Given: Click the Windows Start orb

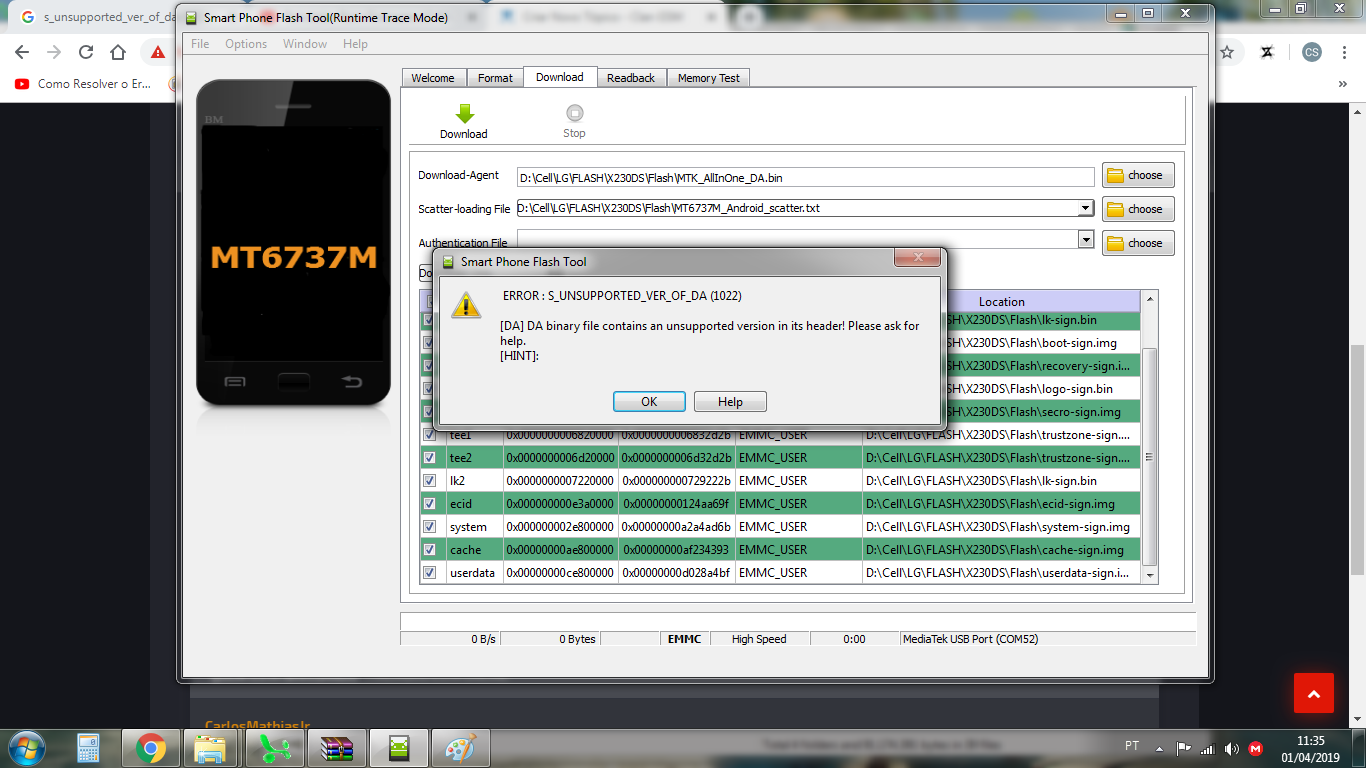Looking at the screenshot, I should point(26,748).
